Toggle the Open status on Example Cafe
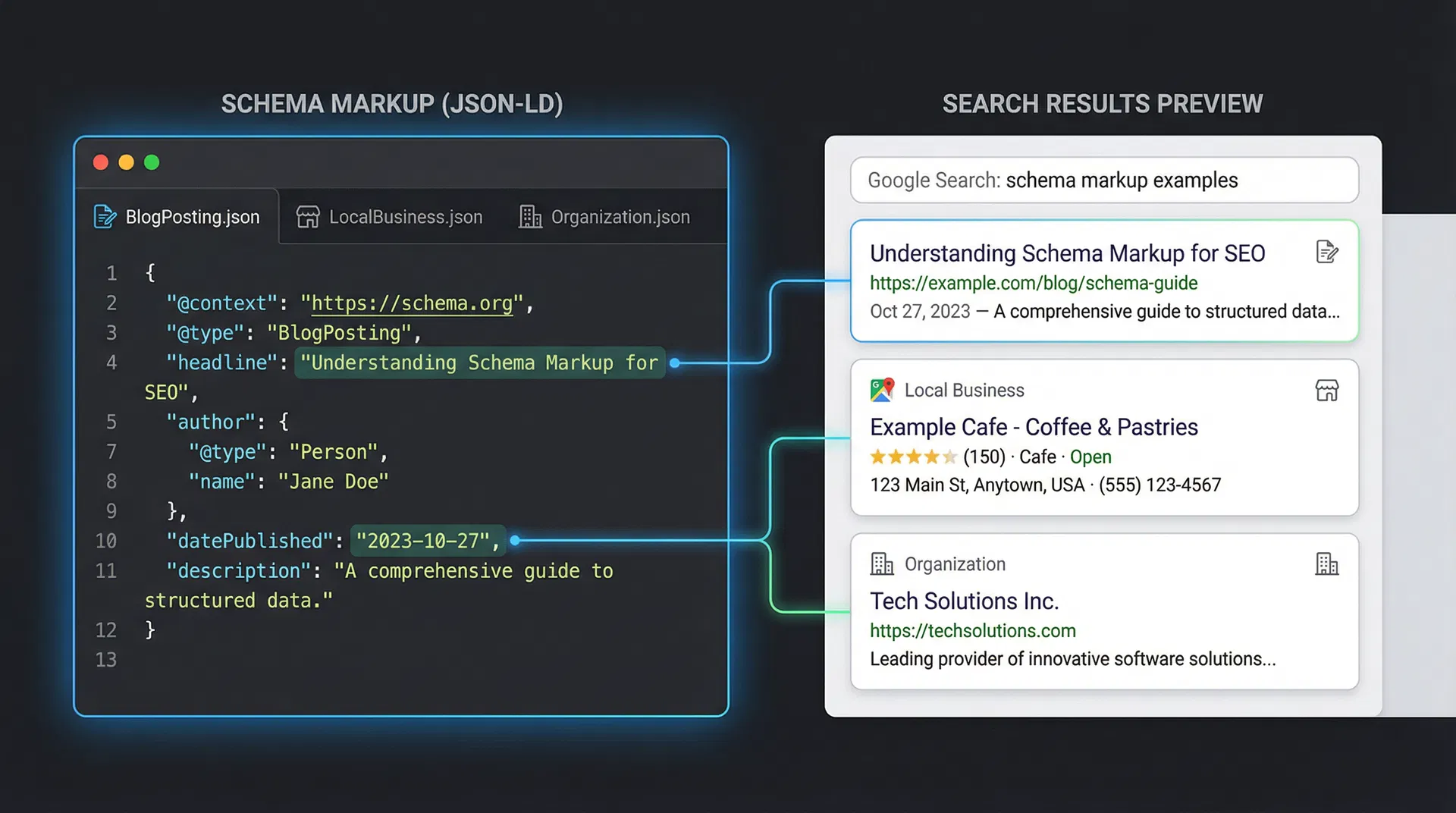Viewport: 1456px width, 813px height. click(1090, 457)
